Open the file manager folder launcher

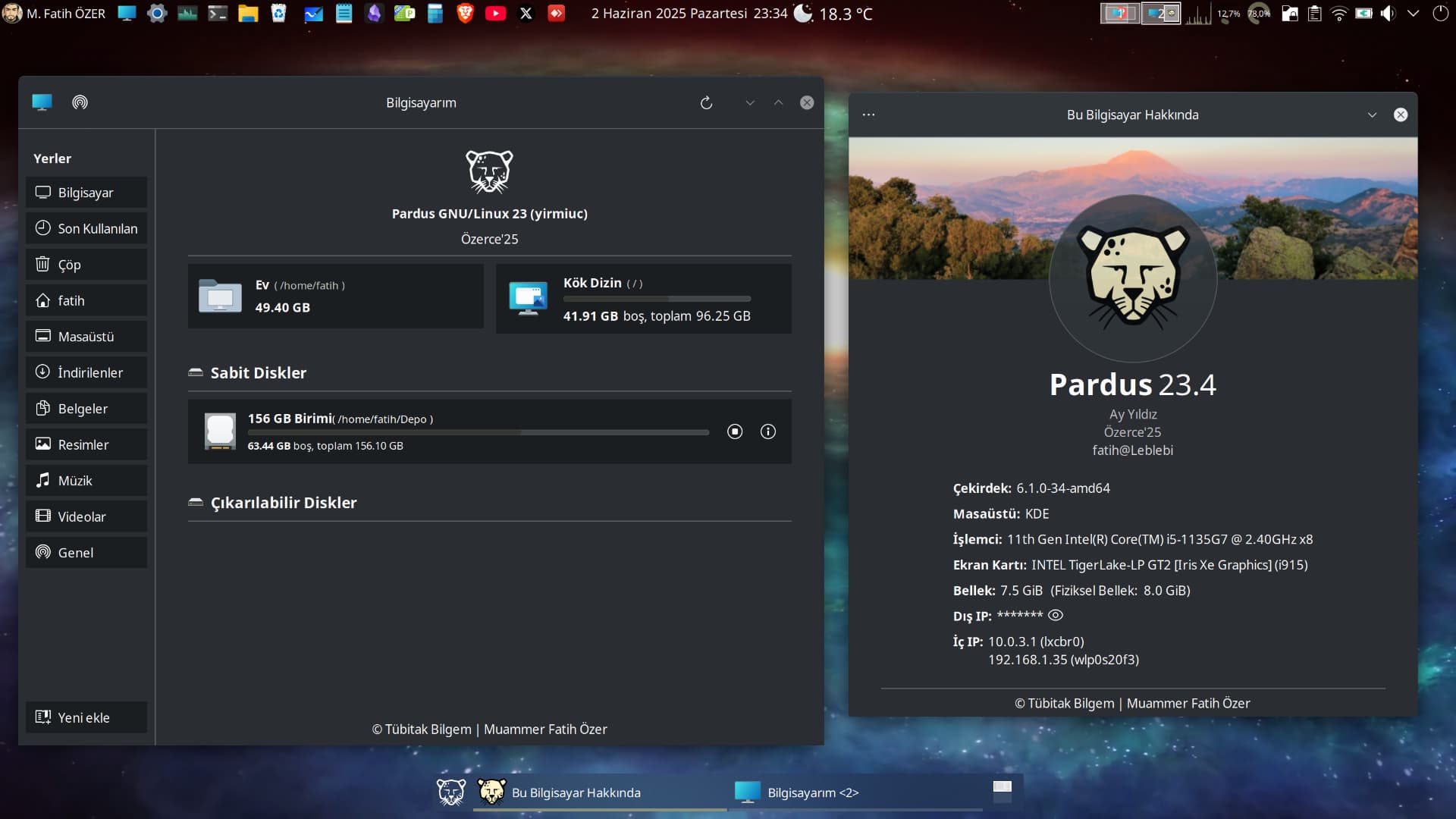(x=248, y=14)
